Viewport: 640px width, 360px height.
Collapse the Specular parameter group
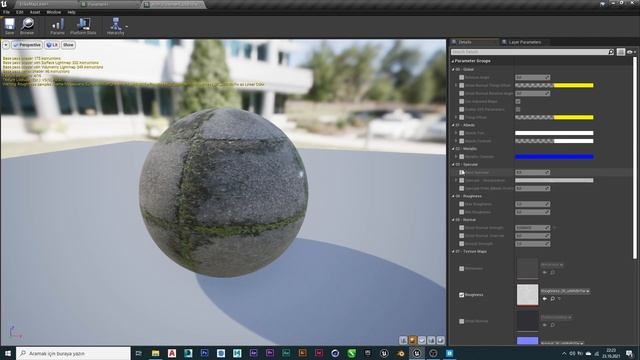(x=453, y=164)
